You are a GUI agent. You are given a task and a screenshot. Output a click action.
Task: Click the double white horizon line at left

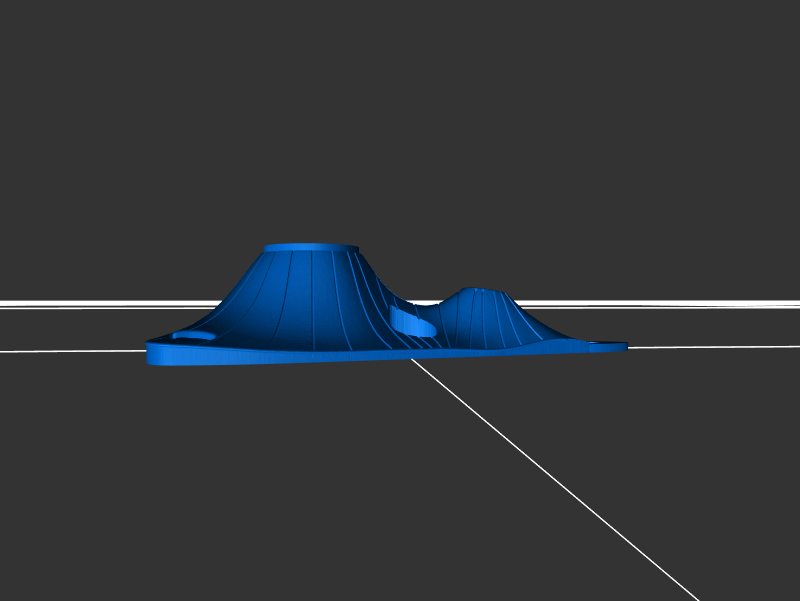click(x=100, y=304)
